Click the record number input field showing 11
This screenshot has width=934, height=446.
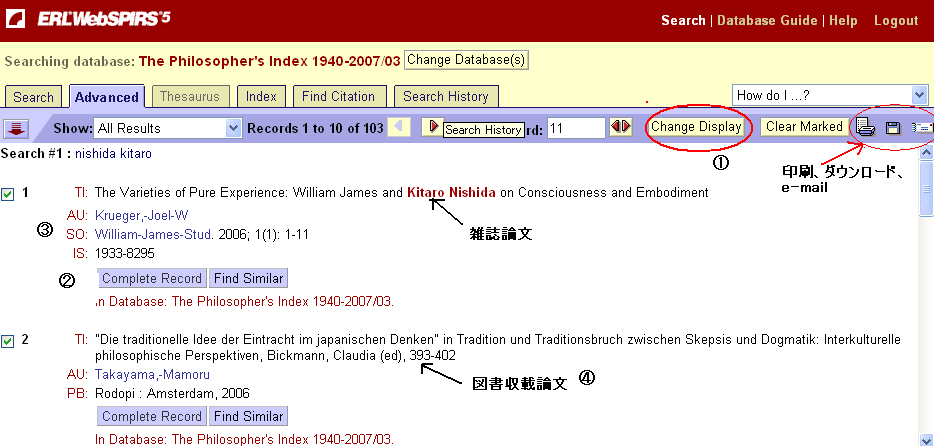point(577,128)
